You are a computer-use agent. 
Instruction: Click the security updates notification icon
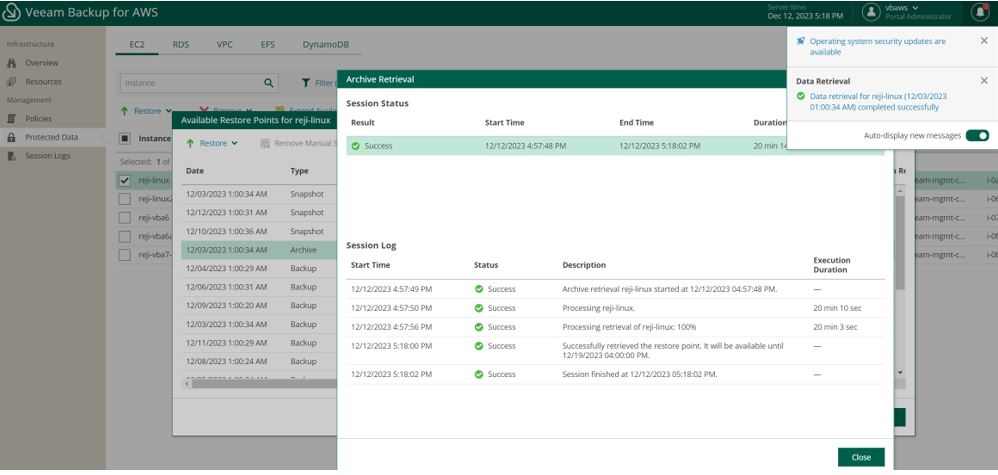tap(801, 41)
